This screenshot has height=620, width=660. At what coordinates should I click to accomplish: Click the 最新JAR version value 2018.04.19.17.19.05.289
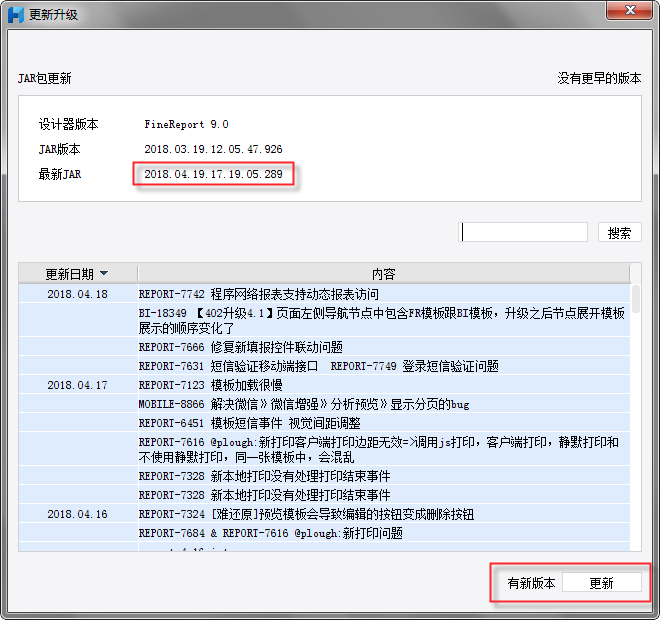(x=213, y=174)
